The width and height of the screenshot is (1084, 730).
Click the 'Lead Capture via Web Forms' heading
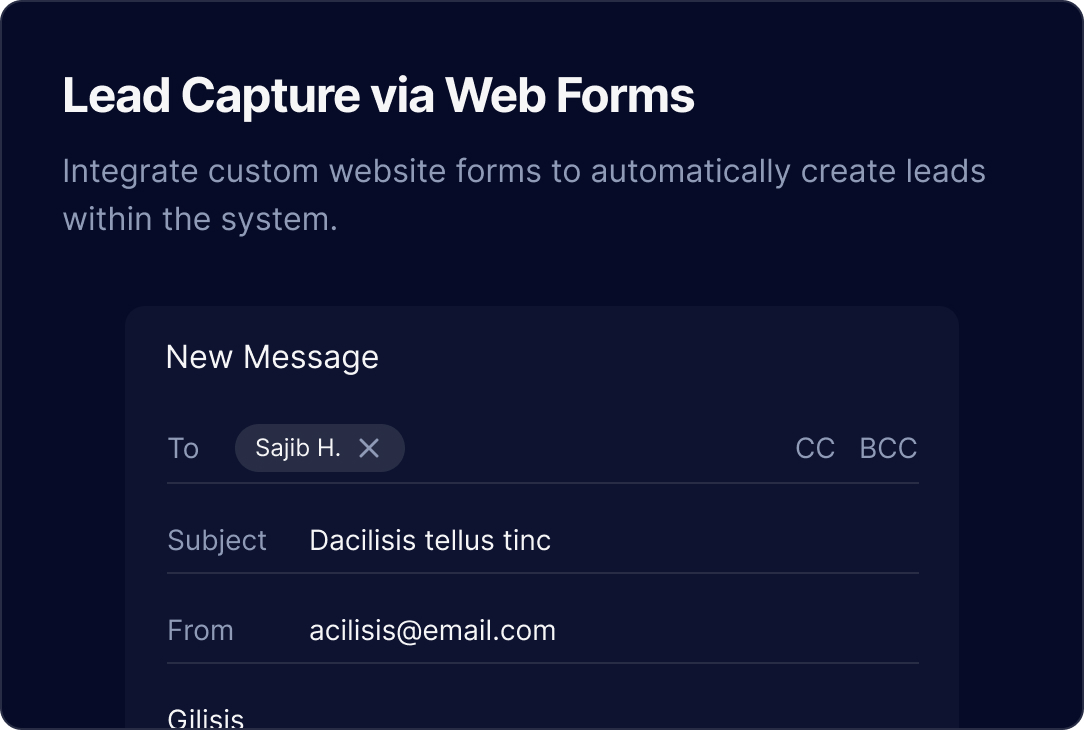[x=378, y=96]
